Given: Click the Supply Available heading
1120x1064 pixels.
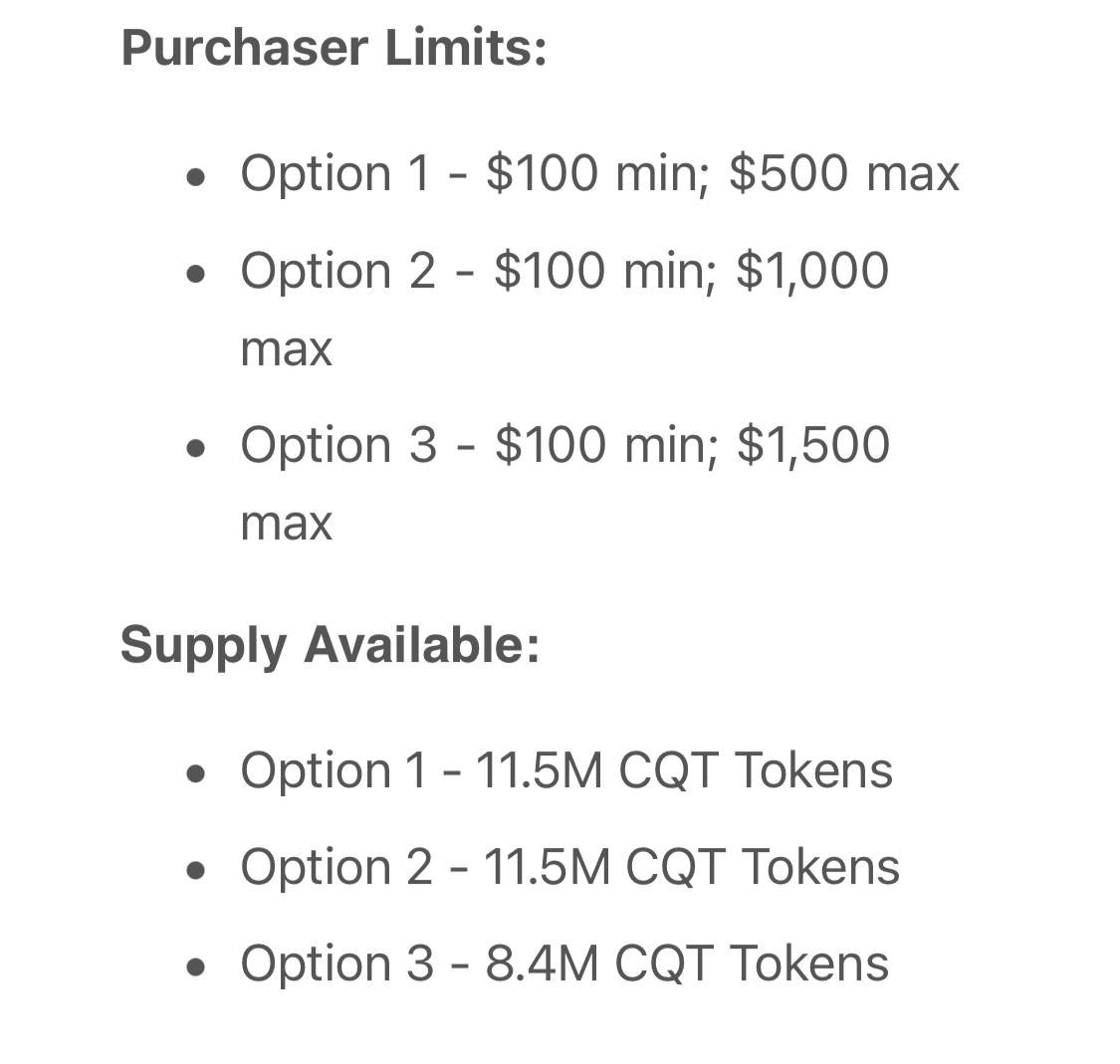Looking at the screenshot, I should [330, 646].
